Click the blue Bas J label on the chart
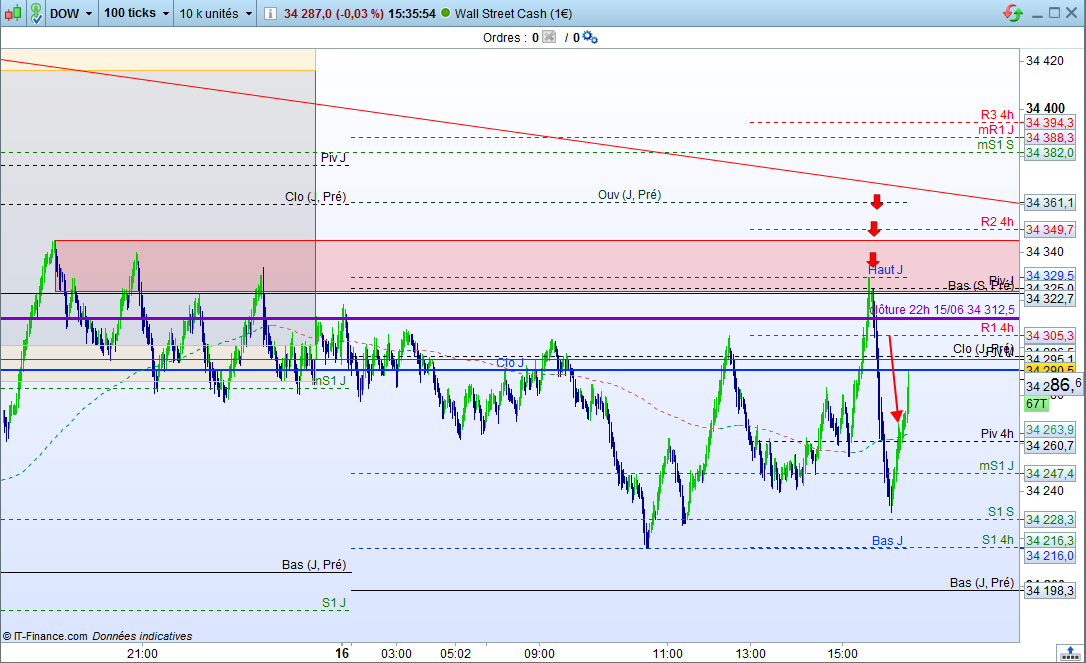The width and height of the screenshot is (1086, 663). coord(887,540)
